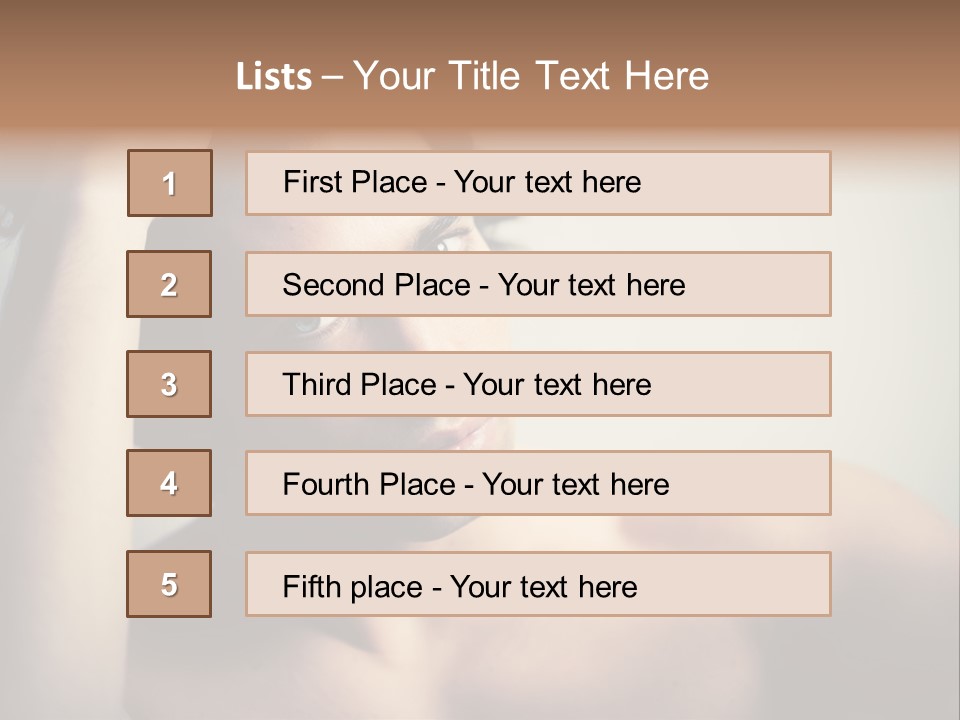This screenshot has height=720, width=960.
Task: Select the number 2 box
Action: (169, 284)
